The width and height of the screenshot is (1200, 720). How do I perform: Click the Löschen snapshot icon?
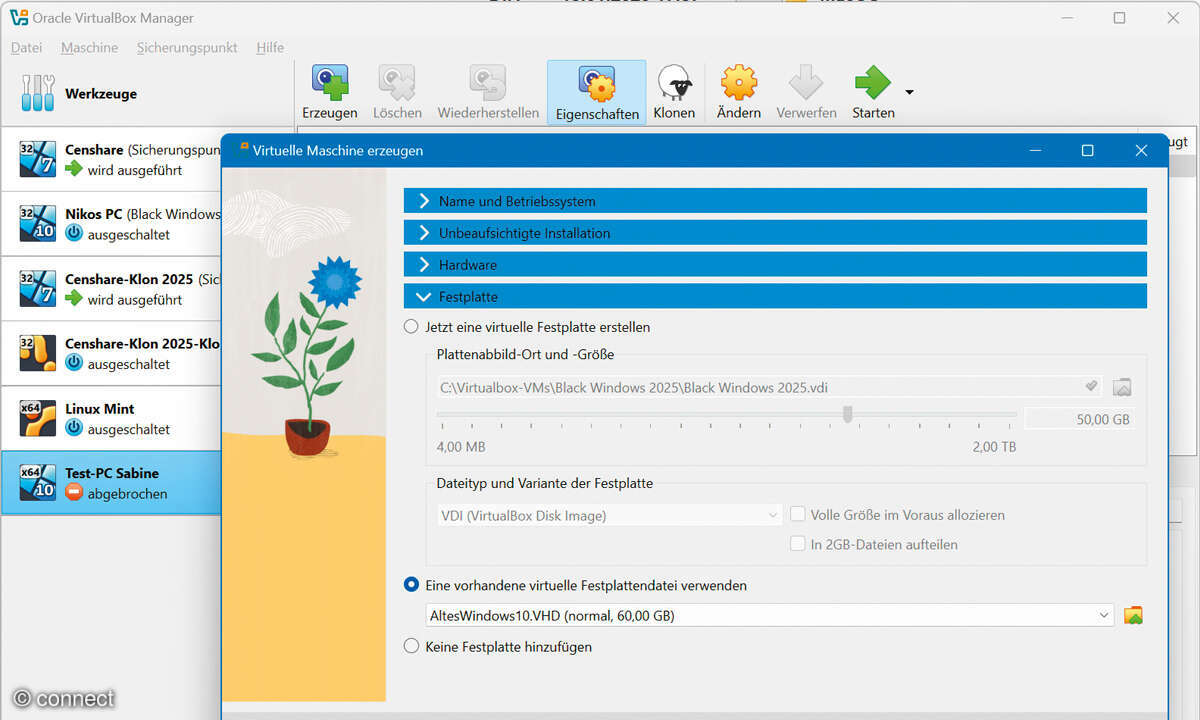point(397,82)
